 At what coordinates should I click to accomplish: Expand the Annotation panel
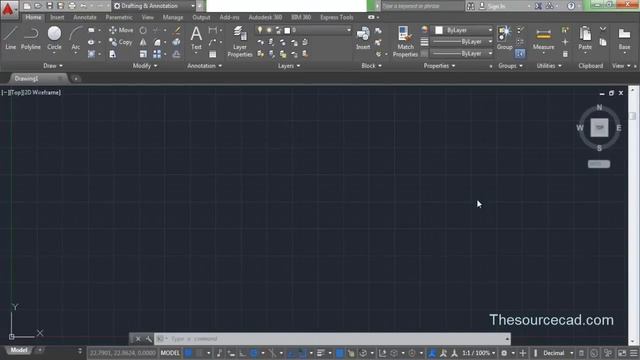click(204, 66)
